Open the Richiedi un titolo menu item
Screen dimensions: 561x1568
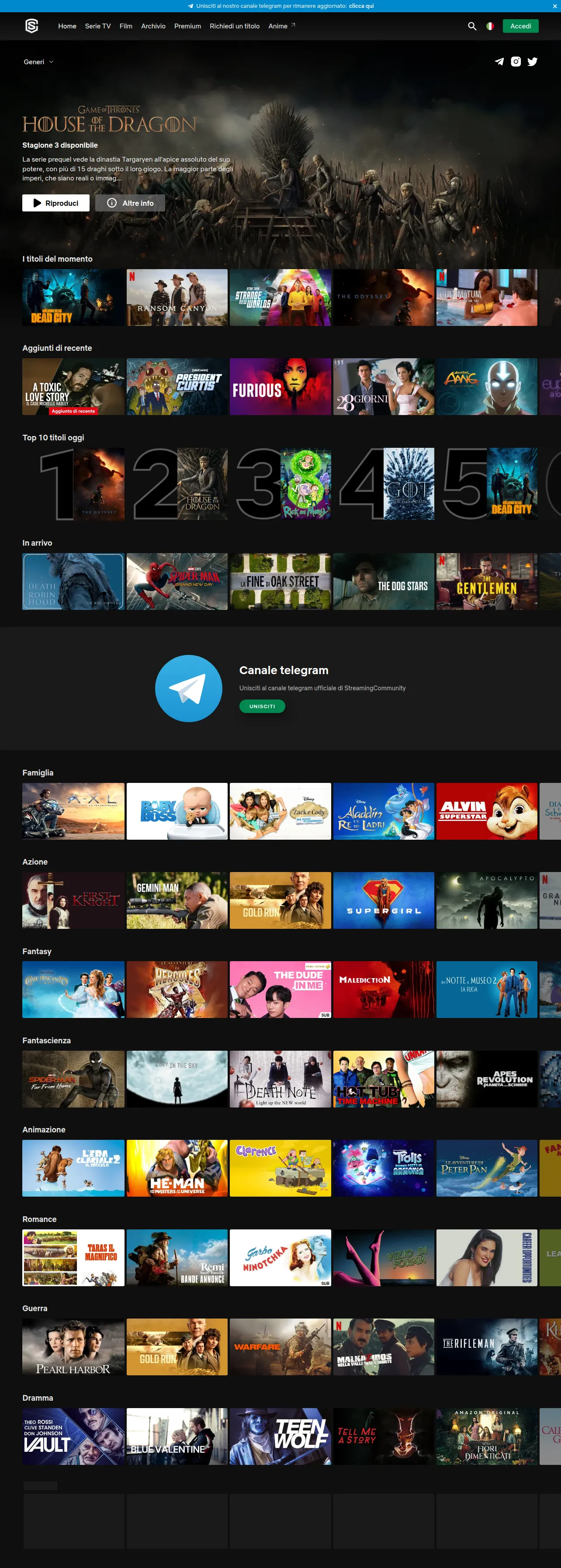[x=235, y=26]
